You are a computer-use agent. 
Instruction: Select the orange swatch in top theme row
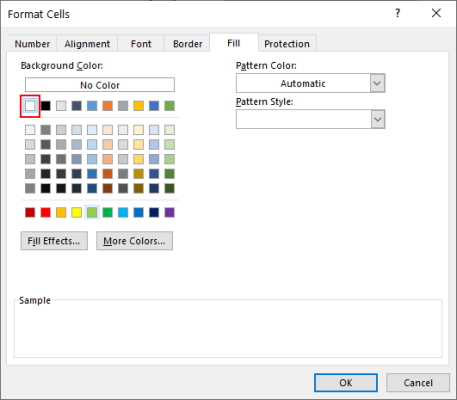click(107, 106)
